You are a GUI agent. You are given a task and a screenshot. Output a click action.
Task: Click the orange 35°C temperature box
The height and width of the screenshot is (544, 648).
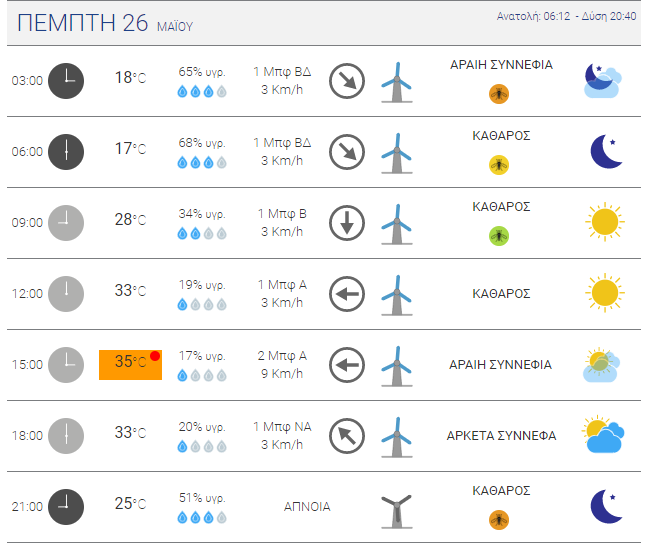[x=130, y=364]
